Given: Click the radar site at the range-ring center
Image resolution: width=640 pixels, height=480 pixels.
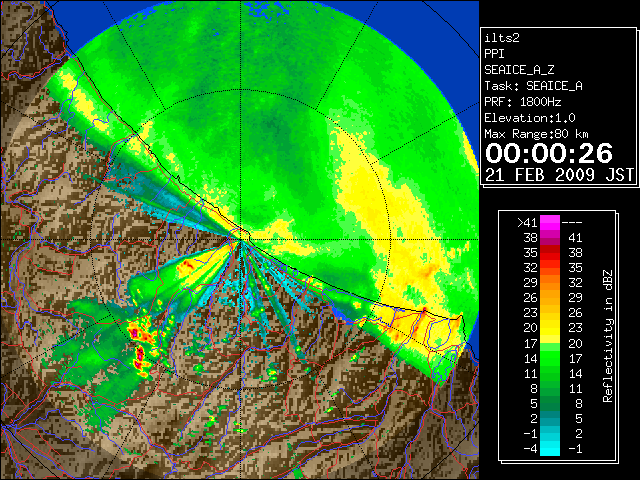Looking at the screenshot, I should [241, 239].
